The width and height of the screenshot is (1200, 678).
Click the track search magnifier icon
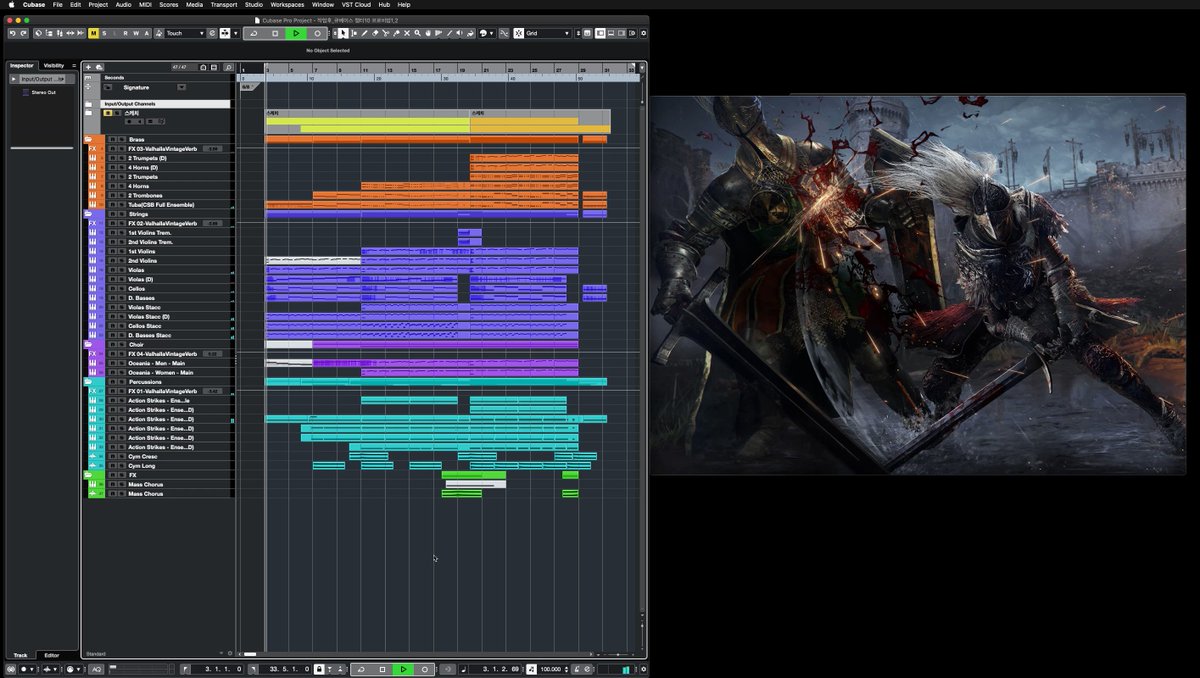(229, 67)
